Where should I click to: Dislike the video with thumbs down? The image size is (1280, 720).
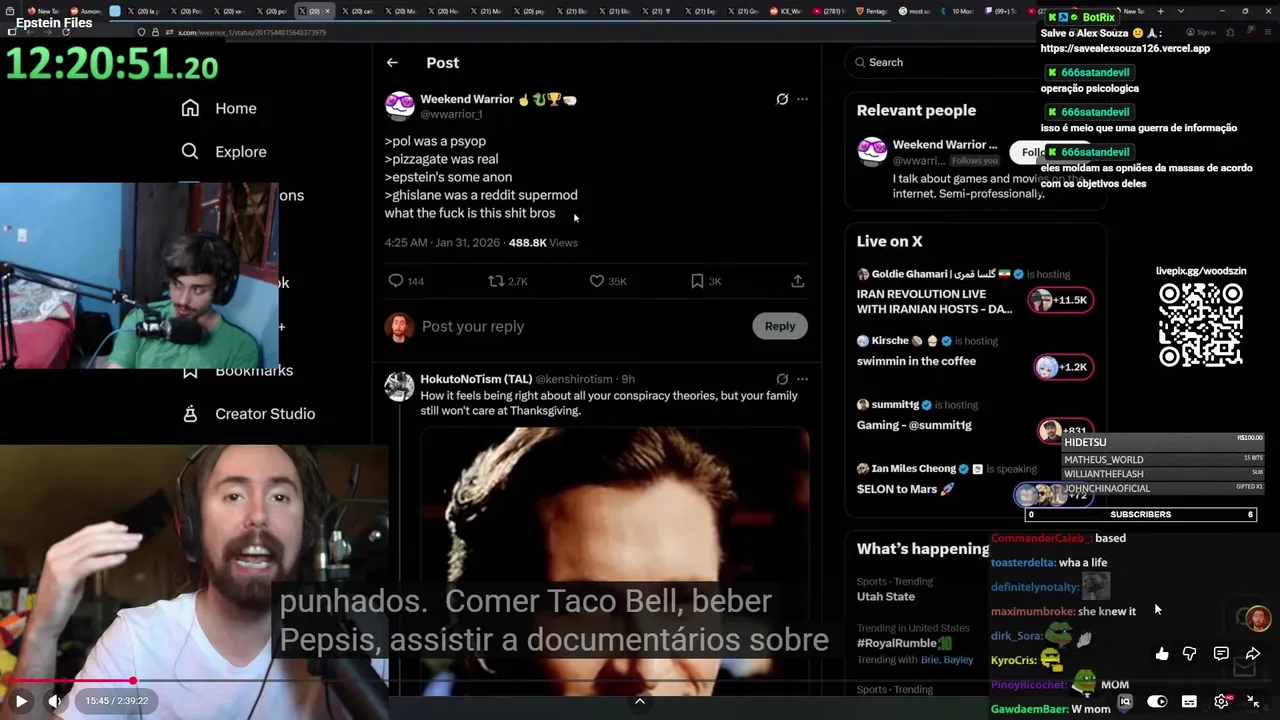click(1190, 654)
